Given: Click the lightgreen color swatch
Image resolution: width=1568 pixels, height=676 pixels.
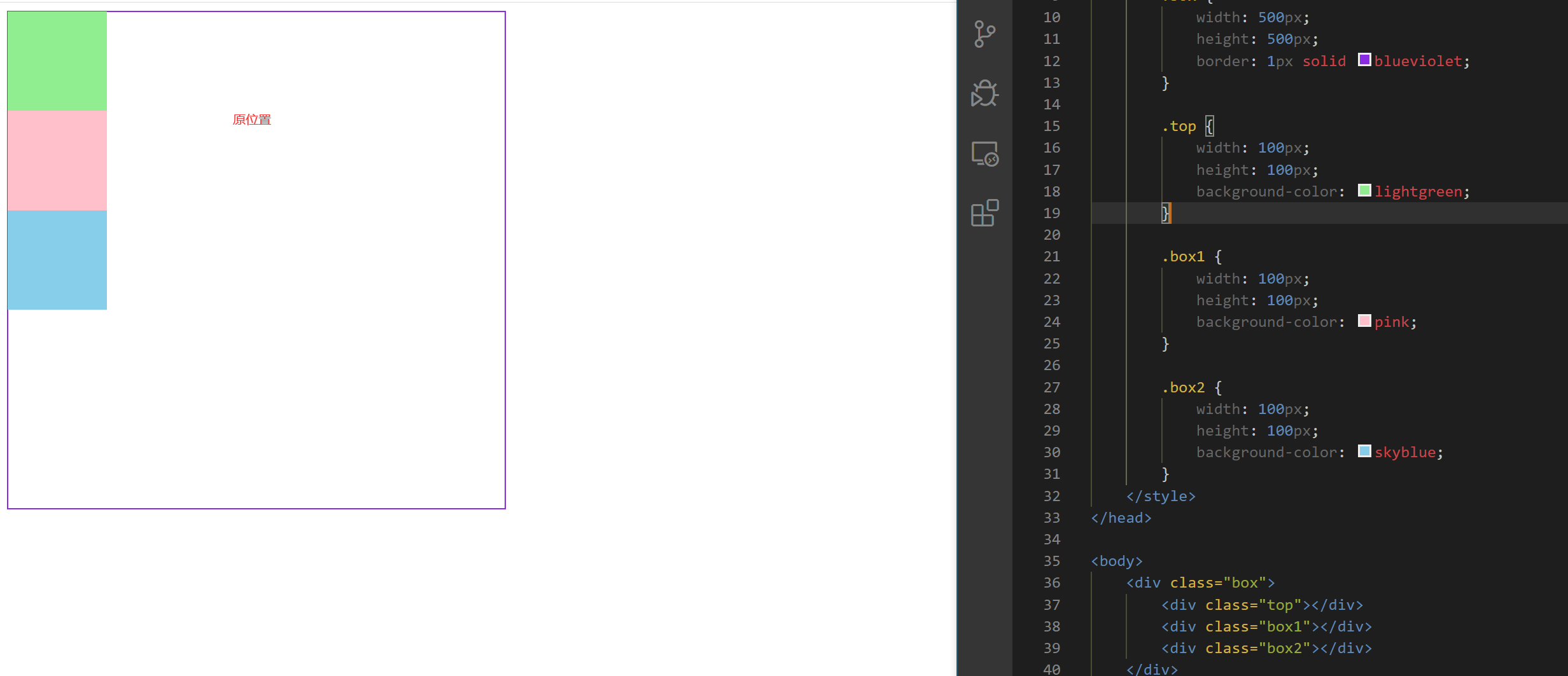Looking at the screenshot, I should (x=1364, y=190).
